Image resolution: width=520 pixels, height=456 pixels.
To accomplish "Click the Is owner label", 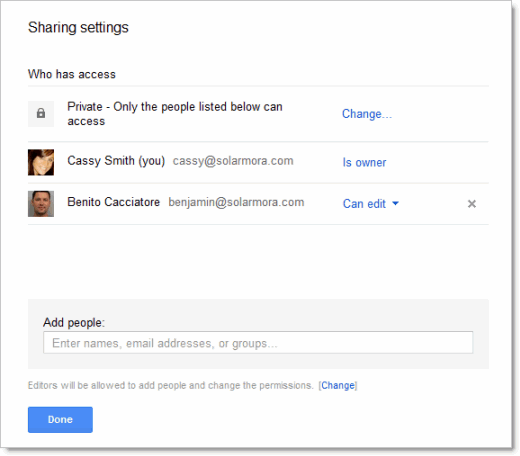I will click(364, 162).
